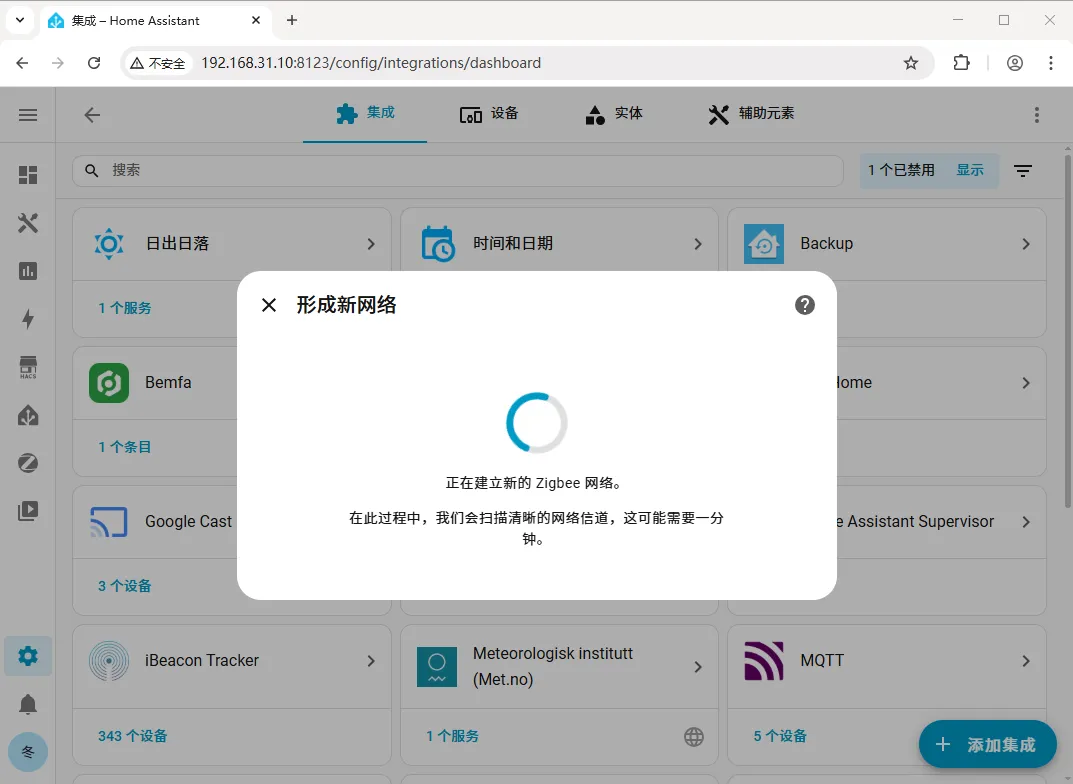
Task: Switch to the 集成 tab
Action: 365,113
